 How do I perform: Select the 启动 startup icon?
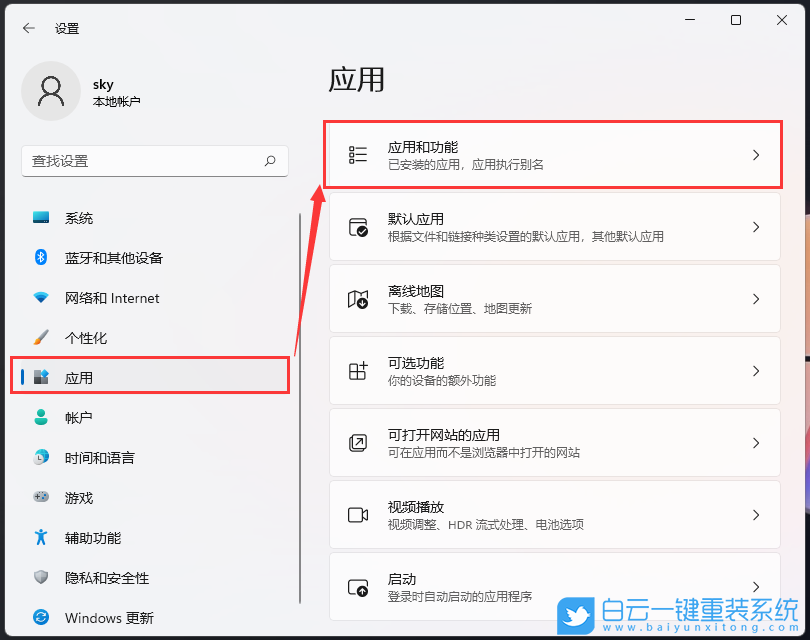[x=357, y=586]
